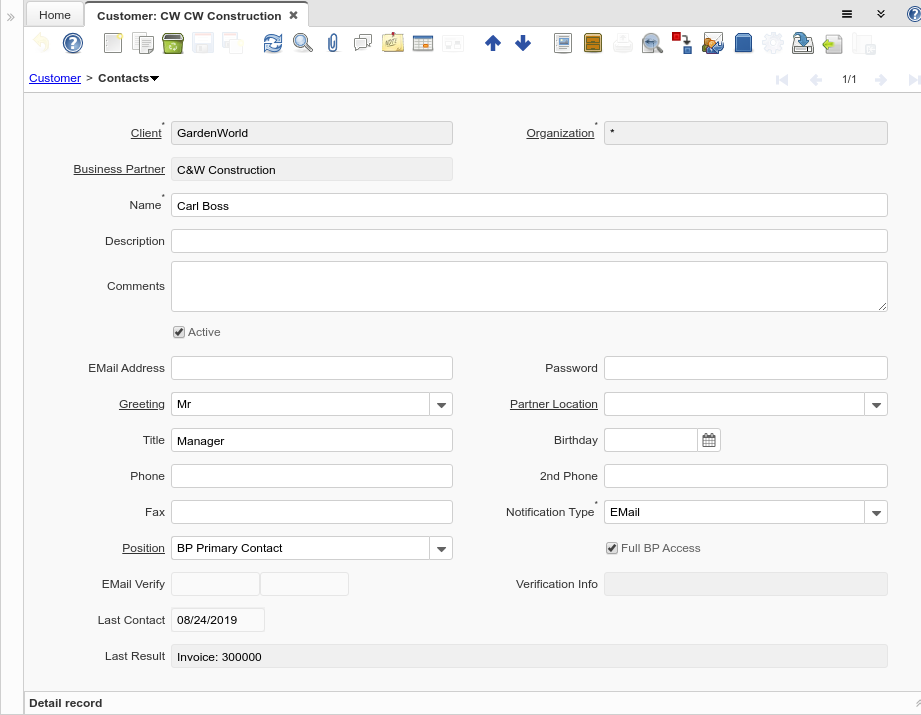Click the Customer breadcrumb link
The width and height of the screenshot is (921, 715).
pyautogui.click(x=55, y=78)
